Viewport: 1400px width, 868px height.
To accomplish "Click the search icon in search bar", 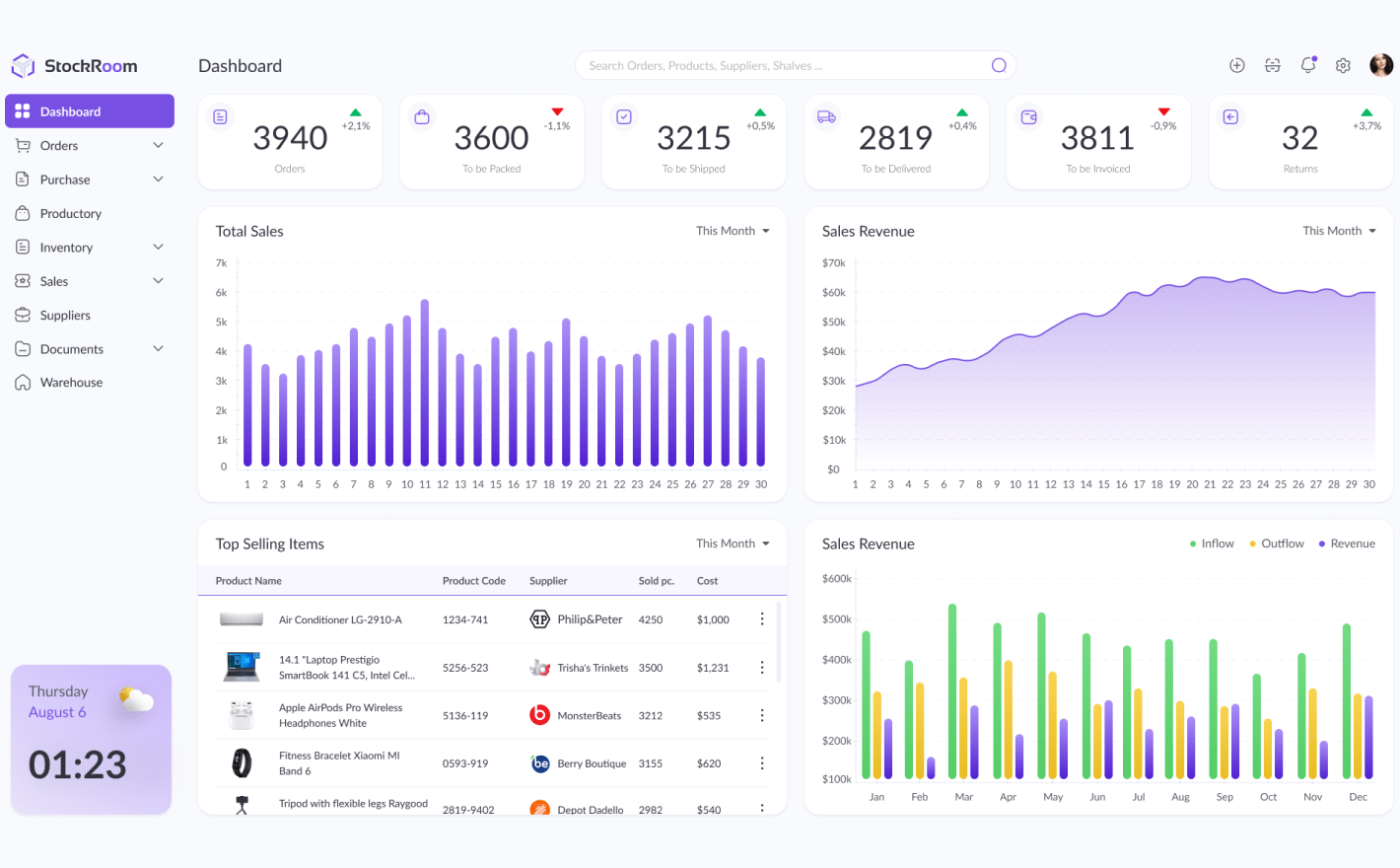I will click(x=999, y=65).
